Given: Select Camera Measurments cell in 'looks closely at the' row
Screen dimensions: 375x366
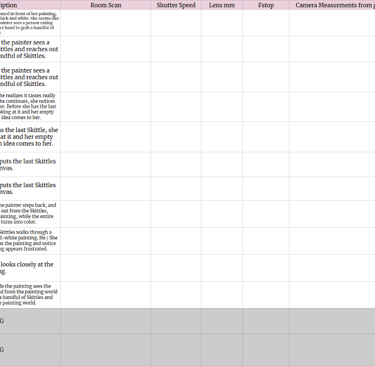Looking at the screenshot, I should [x=332, y=268].
